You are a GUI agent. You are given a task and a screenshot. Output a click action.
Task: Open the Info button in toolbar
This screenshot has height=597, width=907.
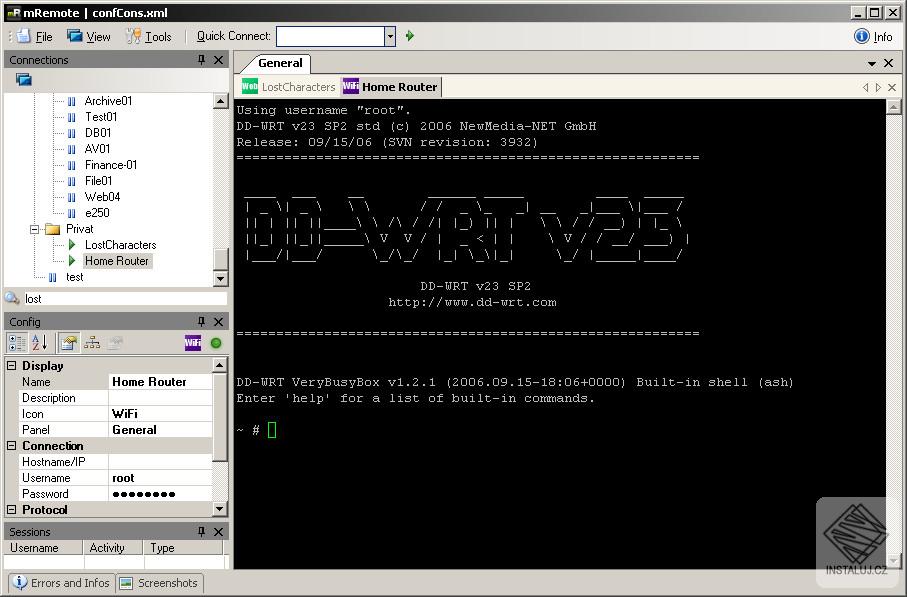(x=873, y=36)
